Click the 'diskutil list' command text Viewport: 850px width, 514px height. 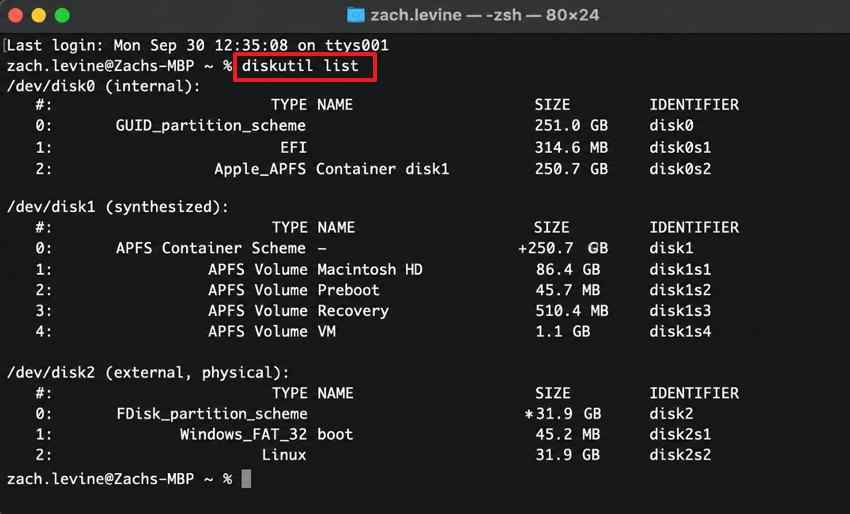point(300,66)
